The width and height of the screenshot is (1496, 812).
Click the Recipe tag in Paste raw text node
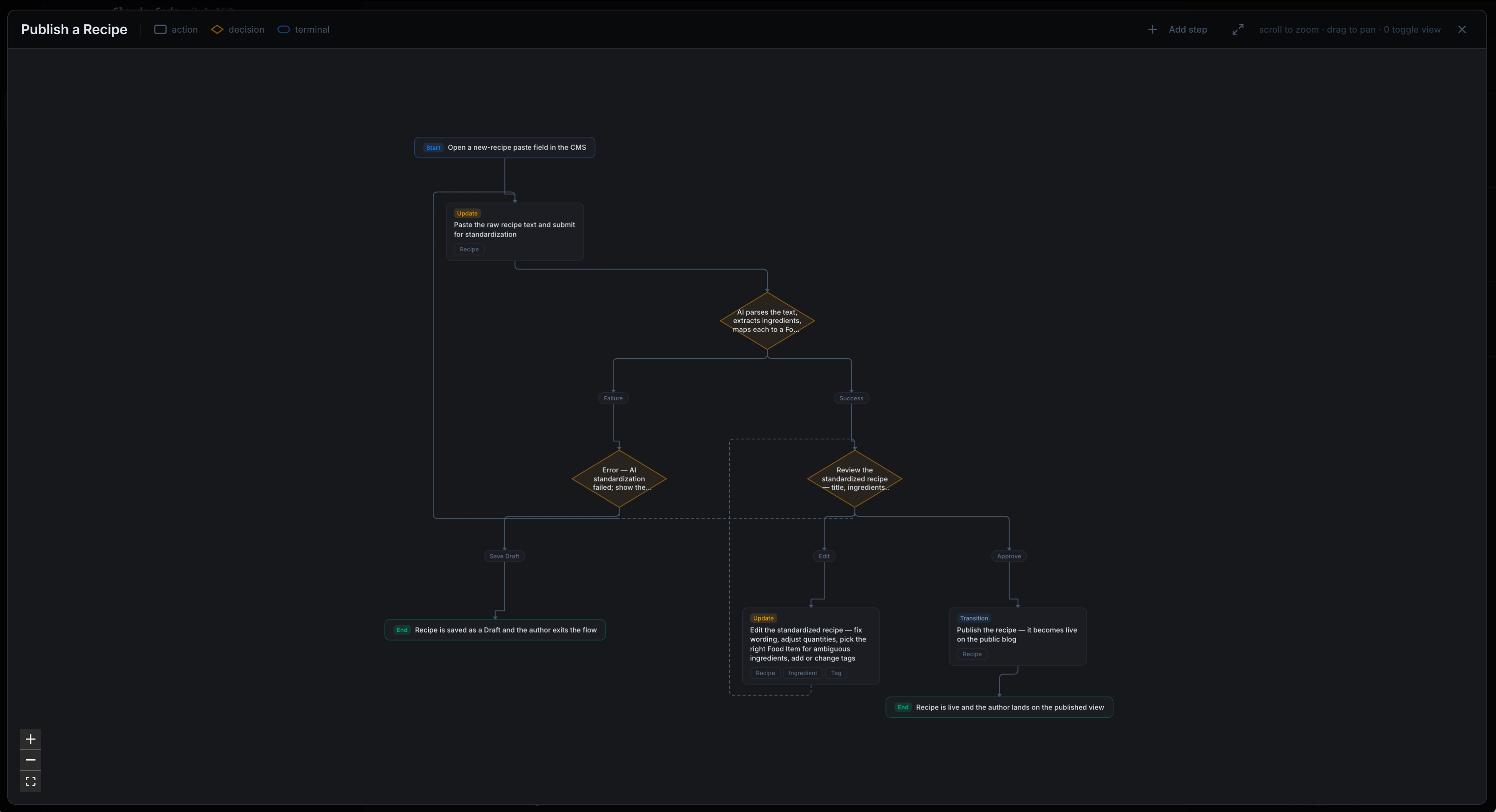pyautogui.click(x=469, y=249)
